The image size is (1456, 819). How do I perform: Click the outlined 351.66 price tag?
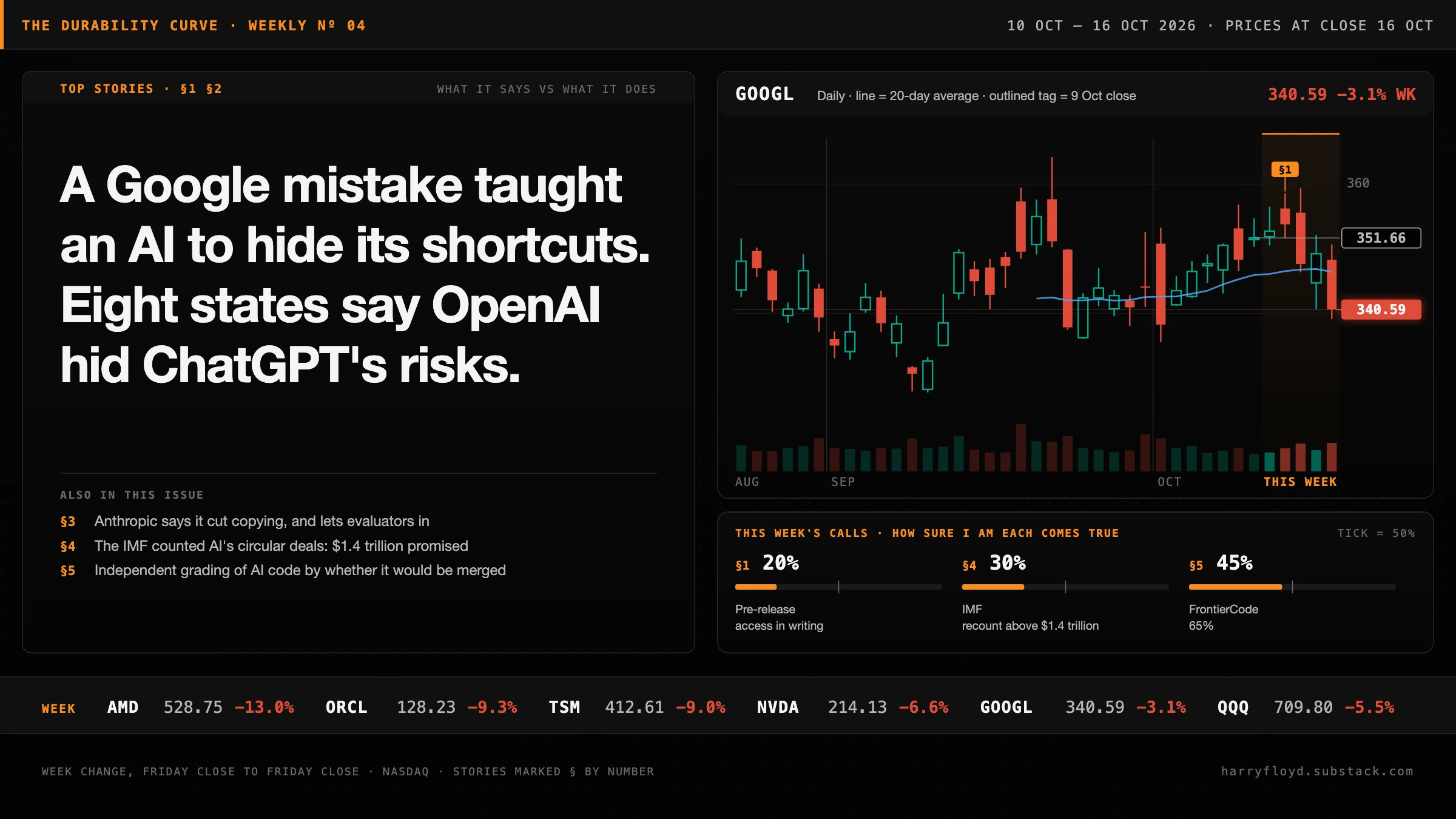(x=1381, y=238)
